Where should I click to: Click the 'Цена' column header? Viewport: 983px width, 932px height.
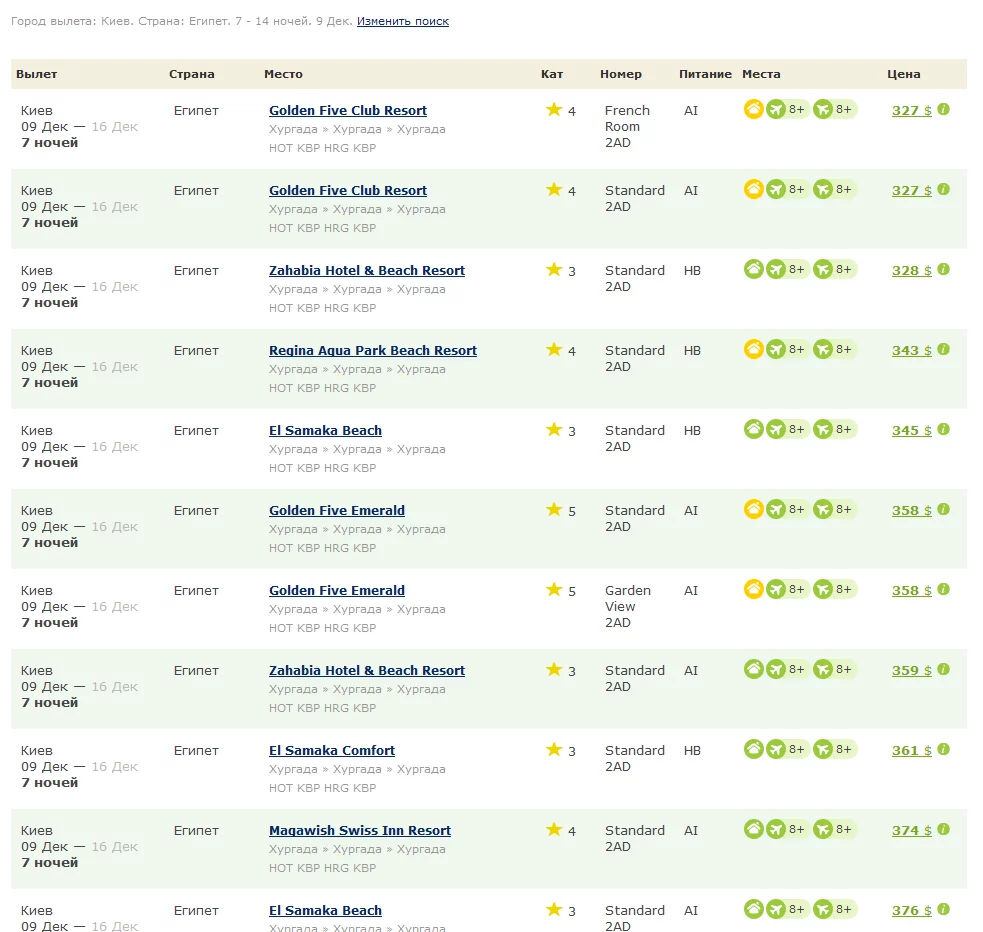click(903, 74)
